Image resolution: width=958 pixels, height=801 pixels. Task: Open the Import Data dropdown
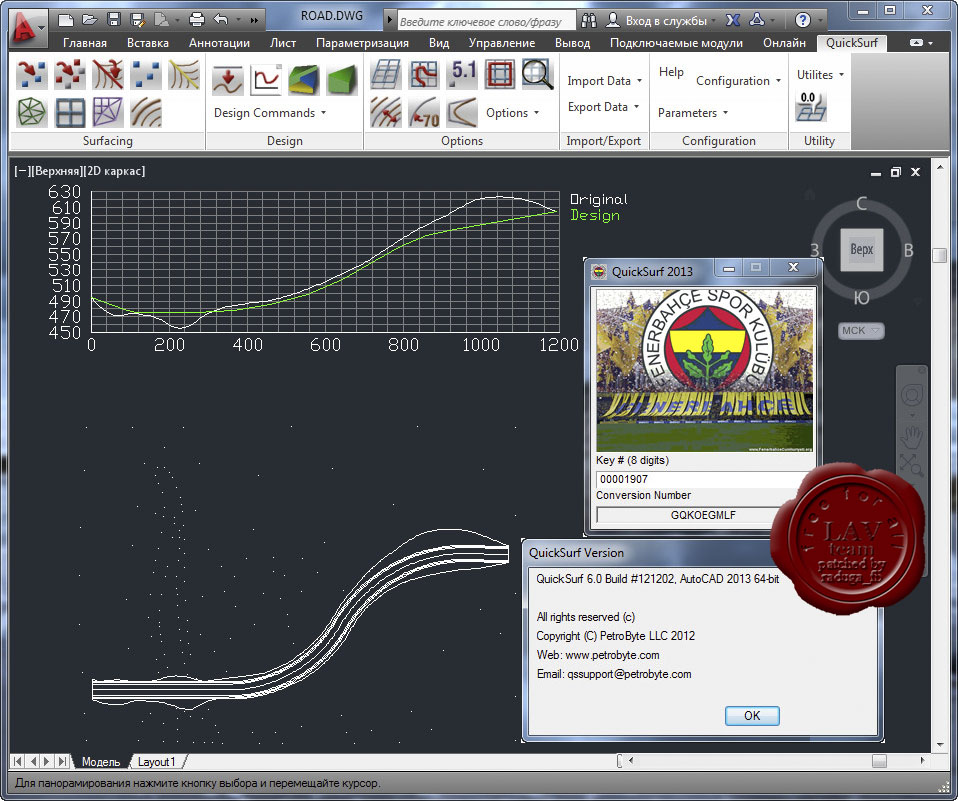[604, 81]
